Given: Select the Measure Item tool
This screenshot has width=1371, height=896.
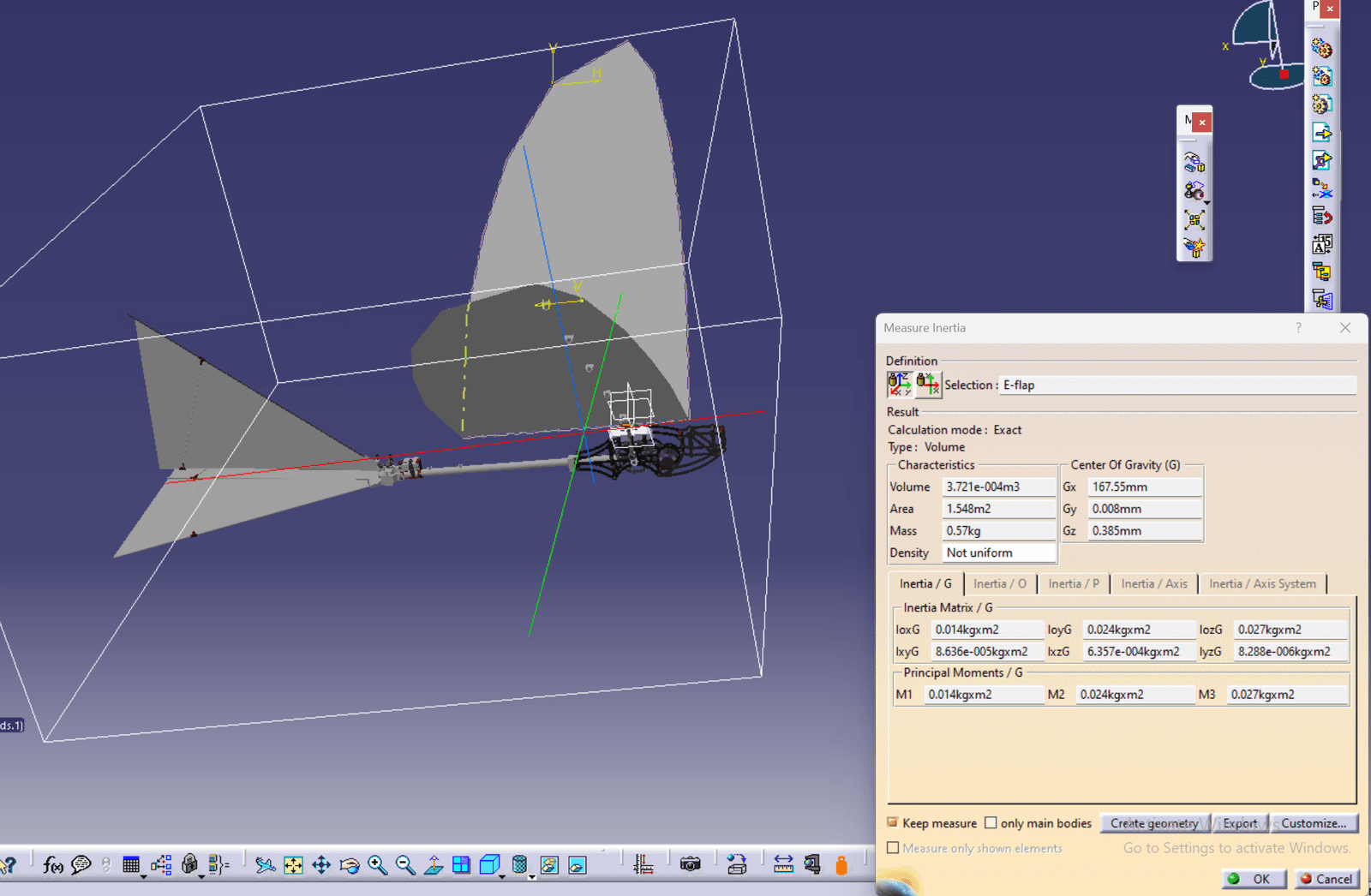Looking at the screenshot, I should 812,865.
